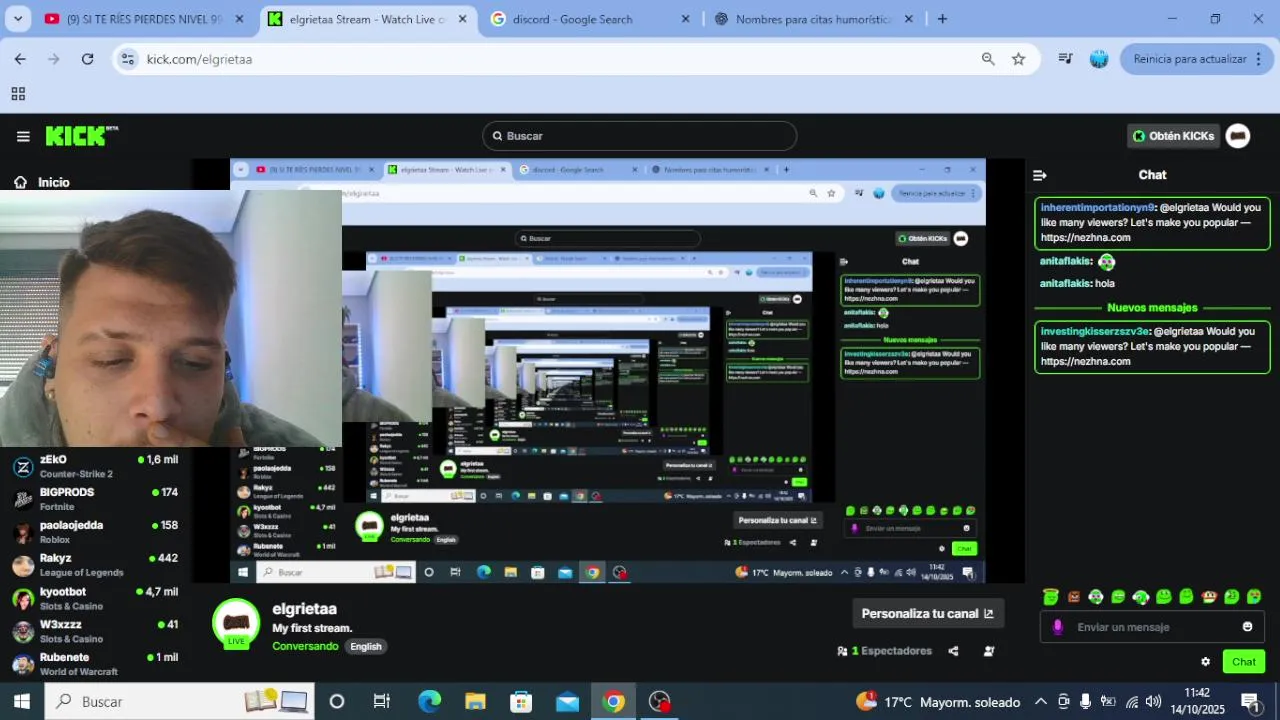The width and height of the screenshot is (1280, 720).
Task: Focus the Enviar un mensaje field
Action: pos(1152,627)
